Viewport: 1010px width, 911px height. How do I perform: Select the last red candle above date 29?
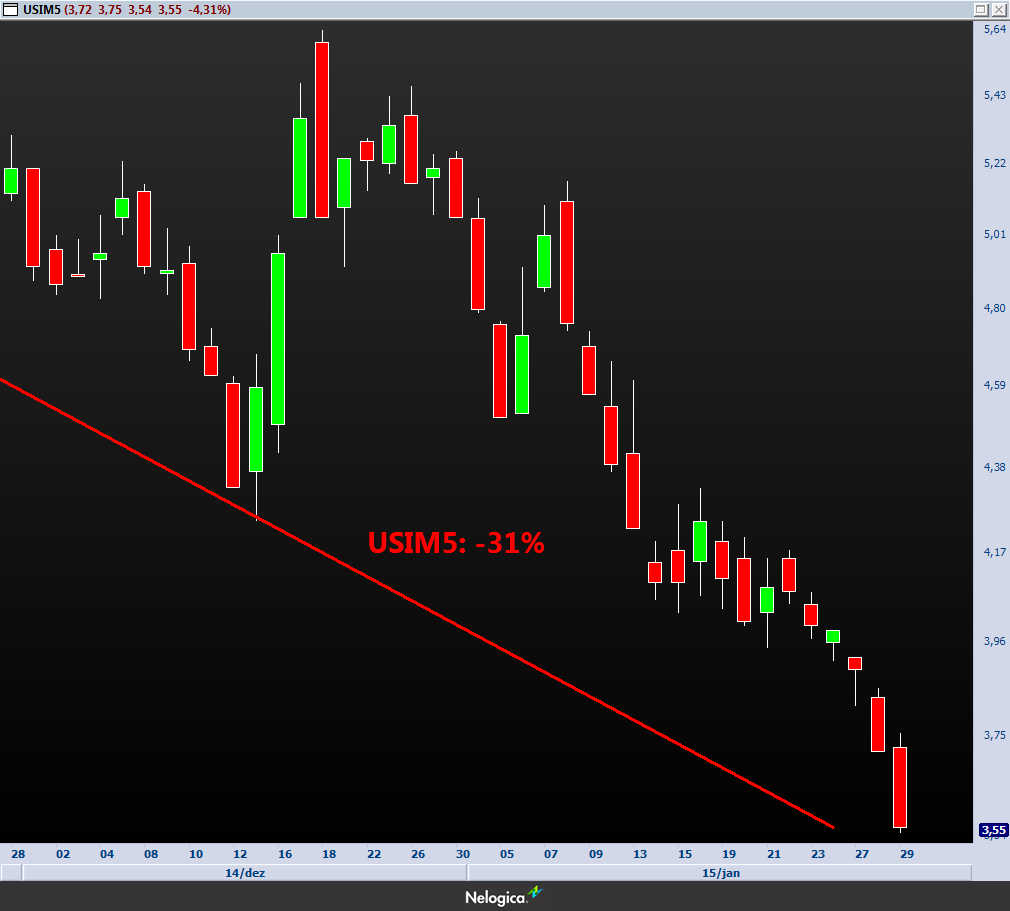click(900, 787)
